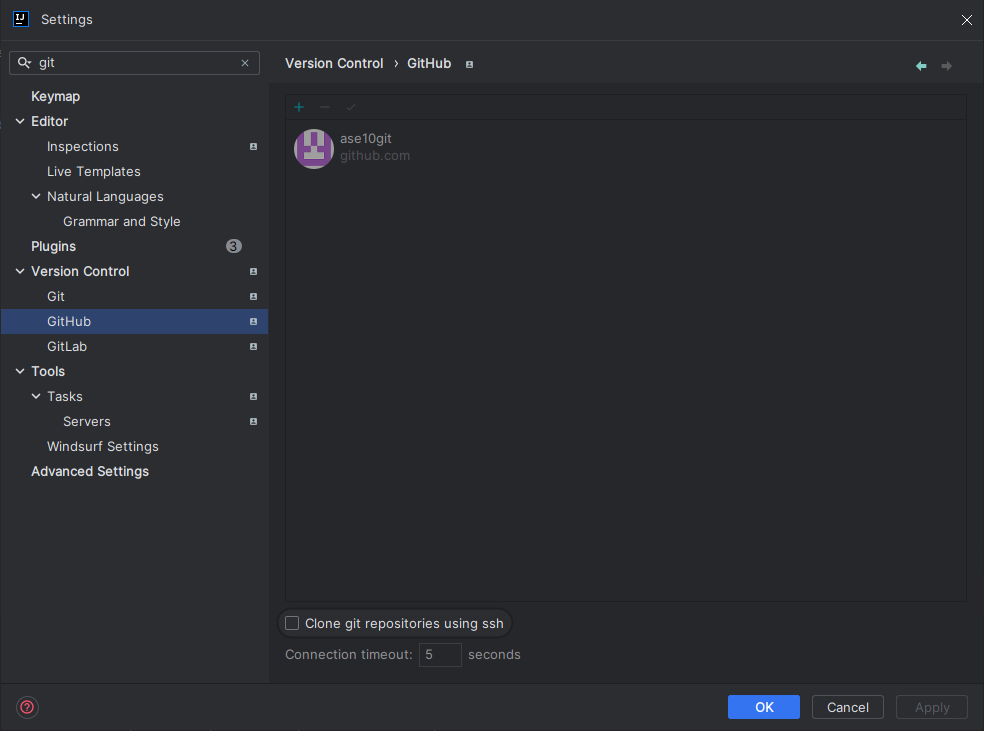Collapse the Editor tree node
Image resolution: width=984 pixels, height=731 pixels.
coord(20,121)
